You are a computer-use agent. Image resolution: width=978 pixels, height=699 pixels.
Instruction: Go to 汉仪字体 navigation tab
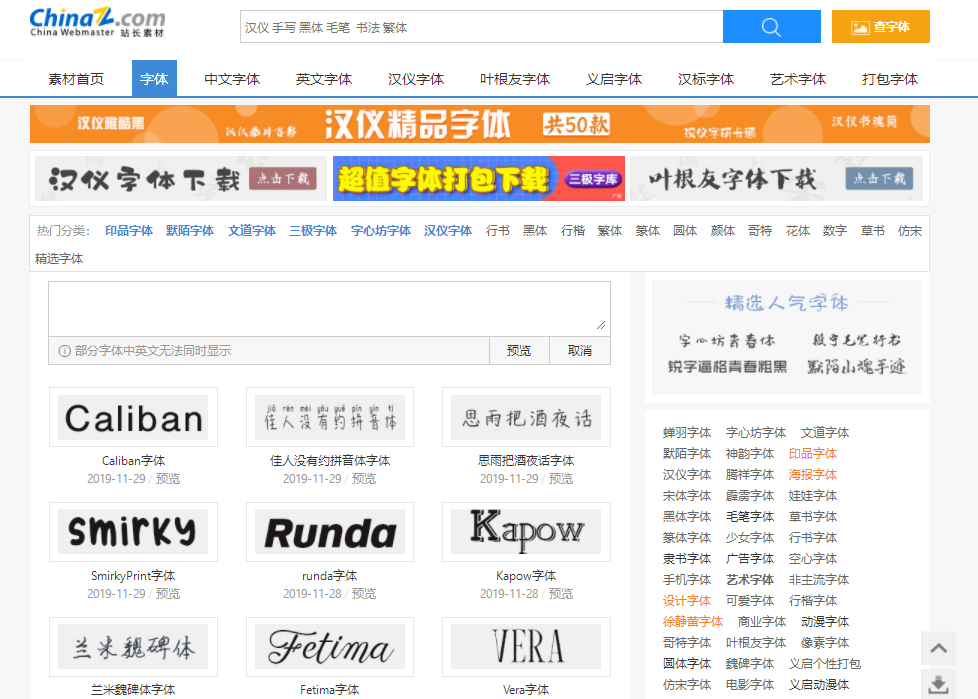(x=416, y=79)
